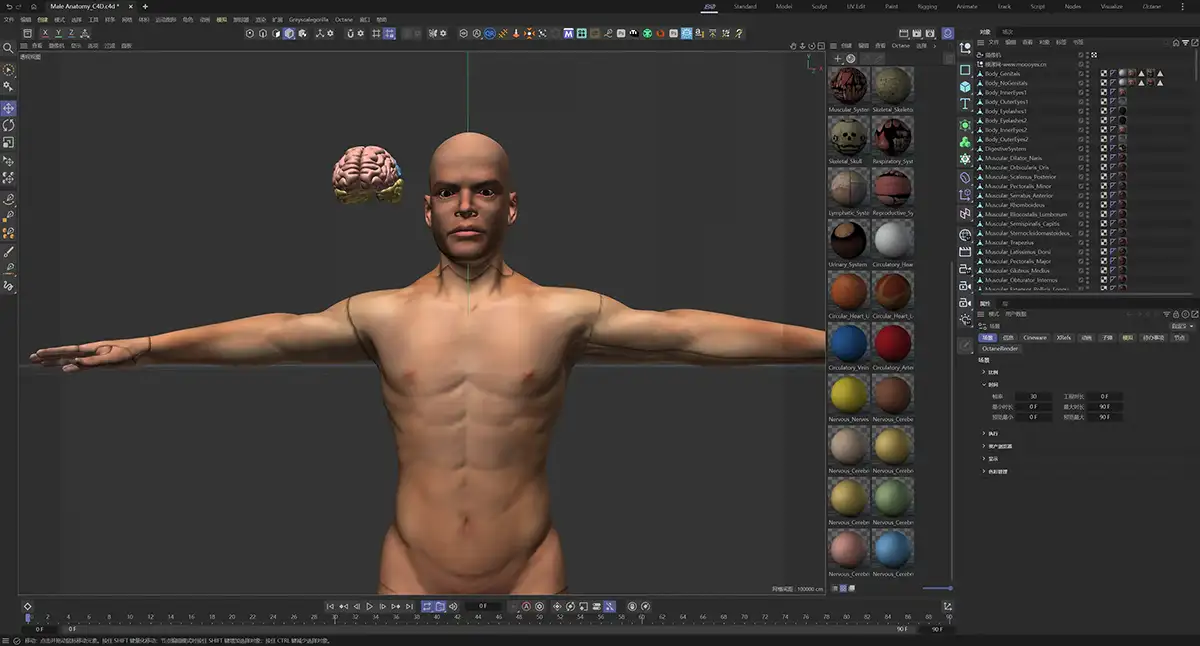Image resolution: width=1200 pixels, height=646 pixels.
Task: Toggle the Y axis lock
Action: (57, 33)
